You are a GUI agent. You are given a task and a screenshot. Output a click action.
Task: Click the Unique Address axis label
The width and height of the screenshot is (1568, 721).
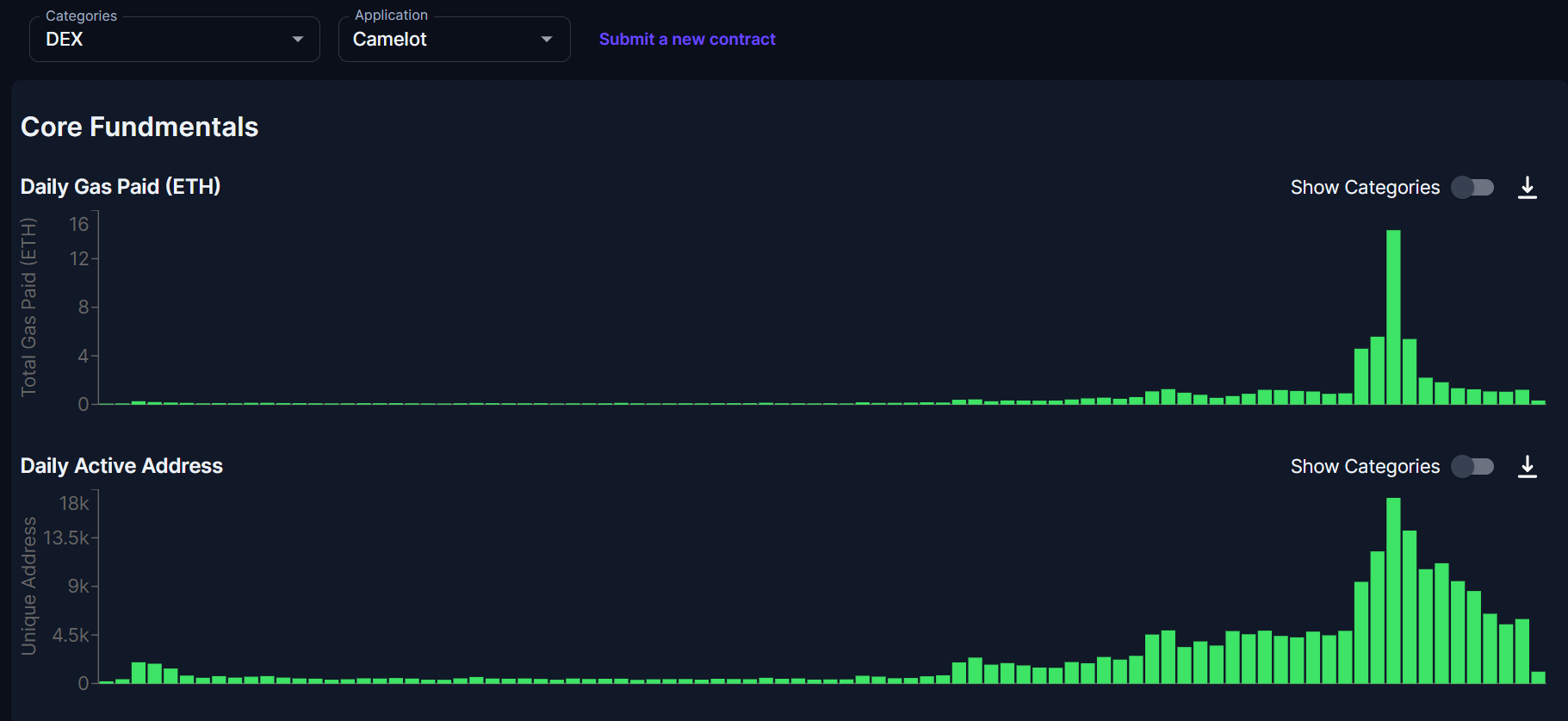click(28, 586)
